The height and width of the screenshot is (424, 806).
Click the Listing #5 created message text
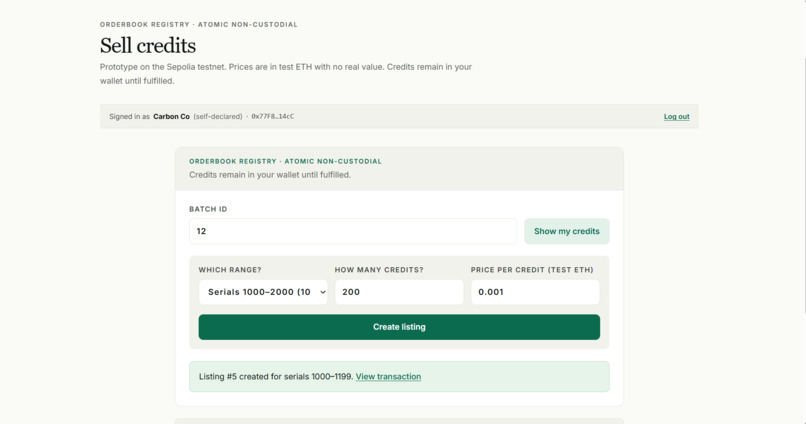click(276, 377)
